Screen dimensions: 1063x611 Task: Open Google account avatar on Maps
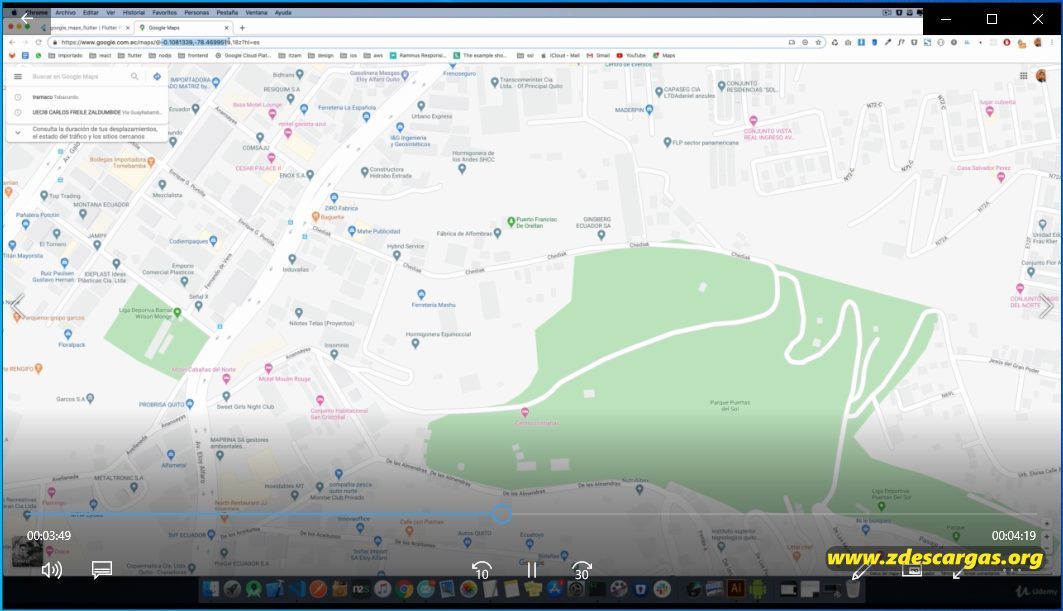pyautogui.click(x=1041, y=76)
